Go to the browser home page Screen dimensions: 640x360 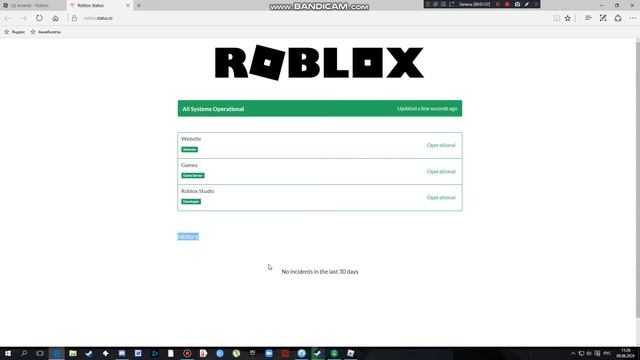pos(56,18)
